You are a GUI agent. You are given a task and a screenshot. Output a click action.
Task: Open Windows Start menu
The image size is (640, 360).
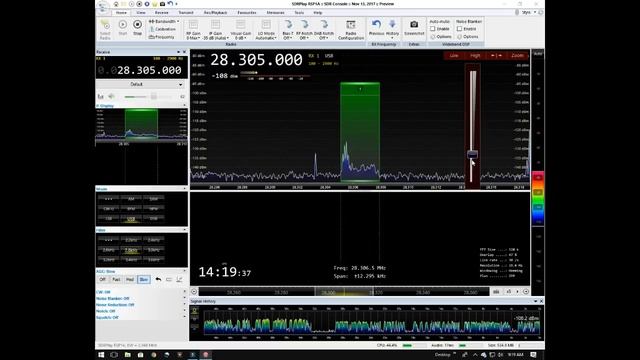click(101, 355)
